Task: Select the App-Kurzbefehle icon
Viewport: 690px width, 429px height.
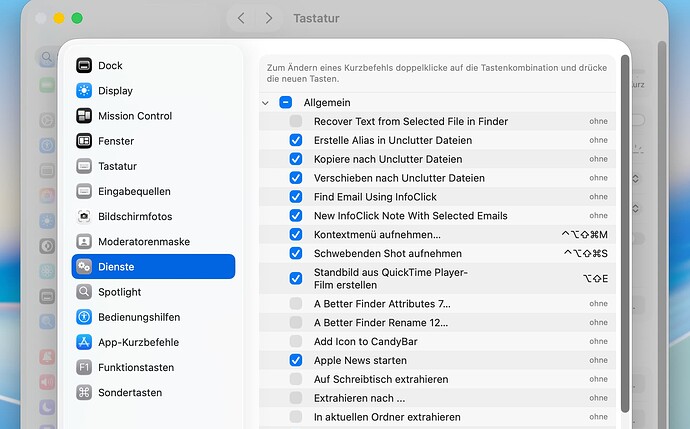Action: 84,342
